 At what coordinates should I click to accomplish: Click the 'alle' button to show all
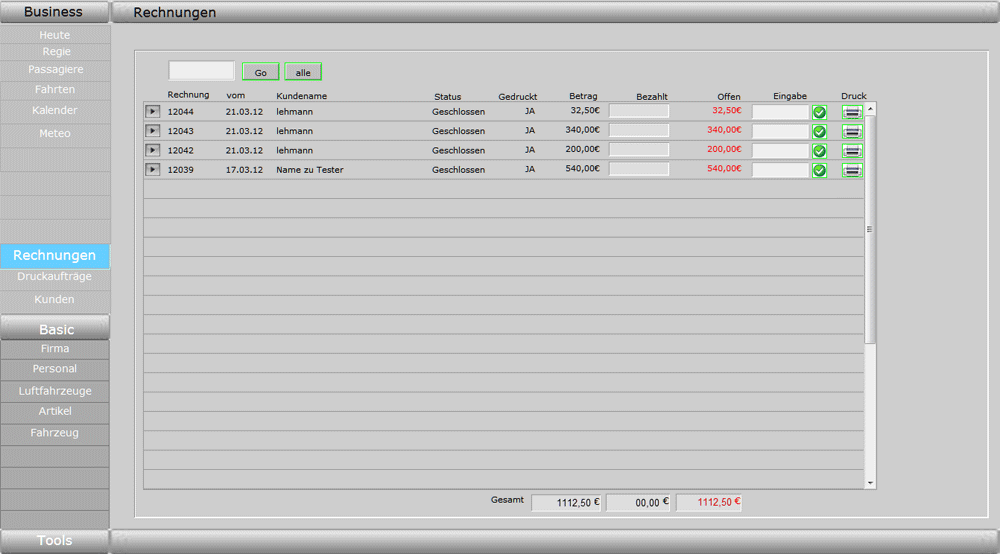coord(303,73)
